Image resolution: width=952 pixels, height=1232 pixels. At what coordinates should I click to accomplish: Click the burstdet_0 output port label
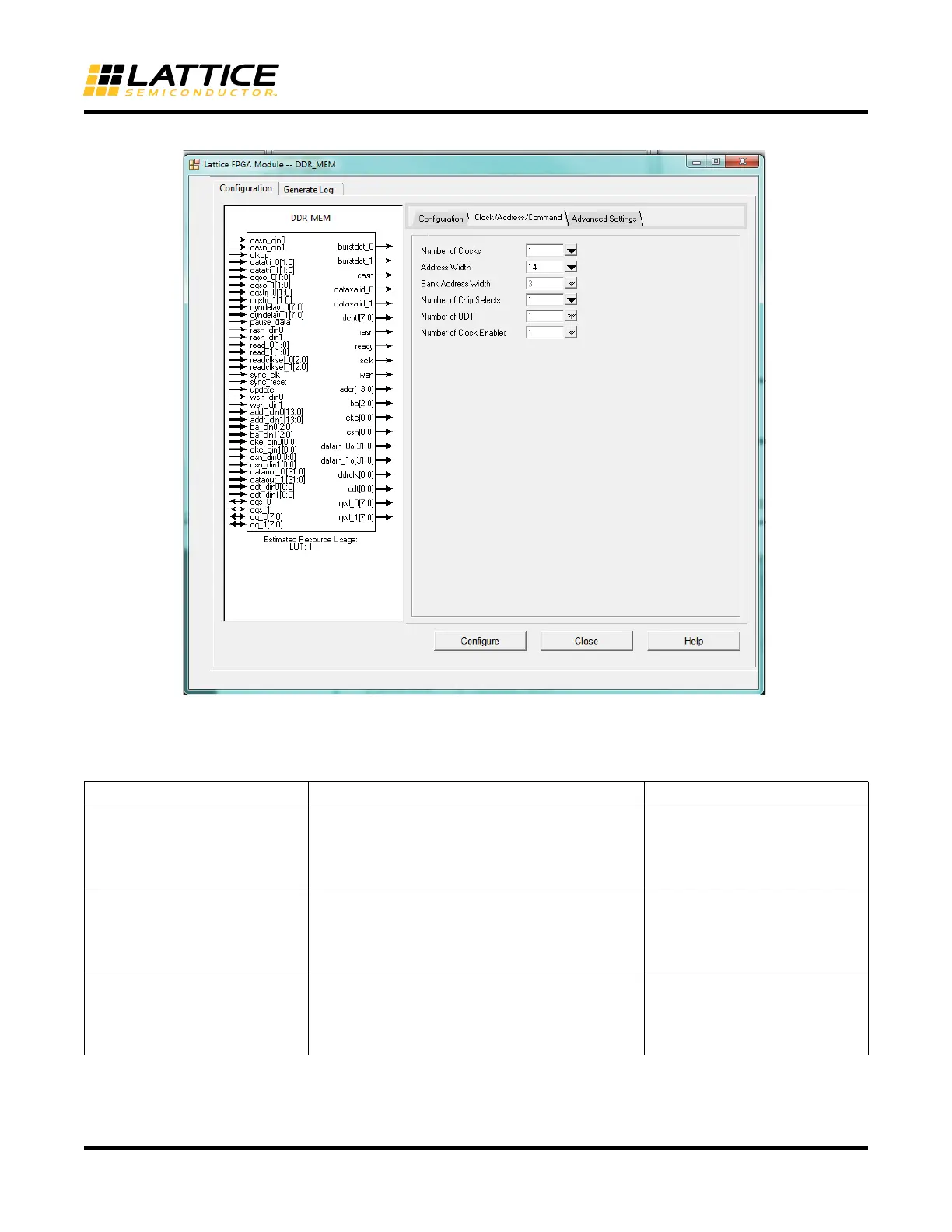tap(355, 247)
